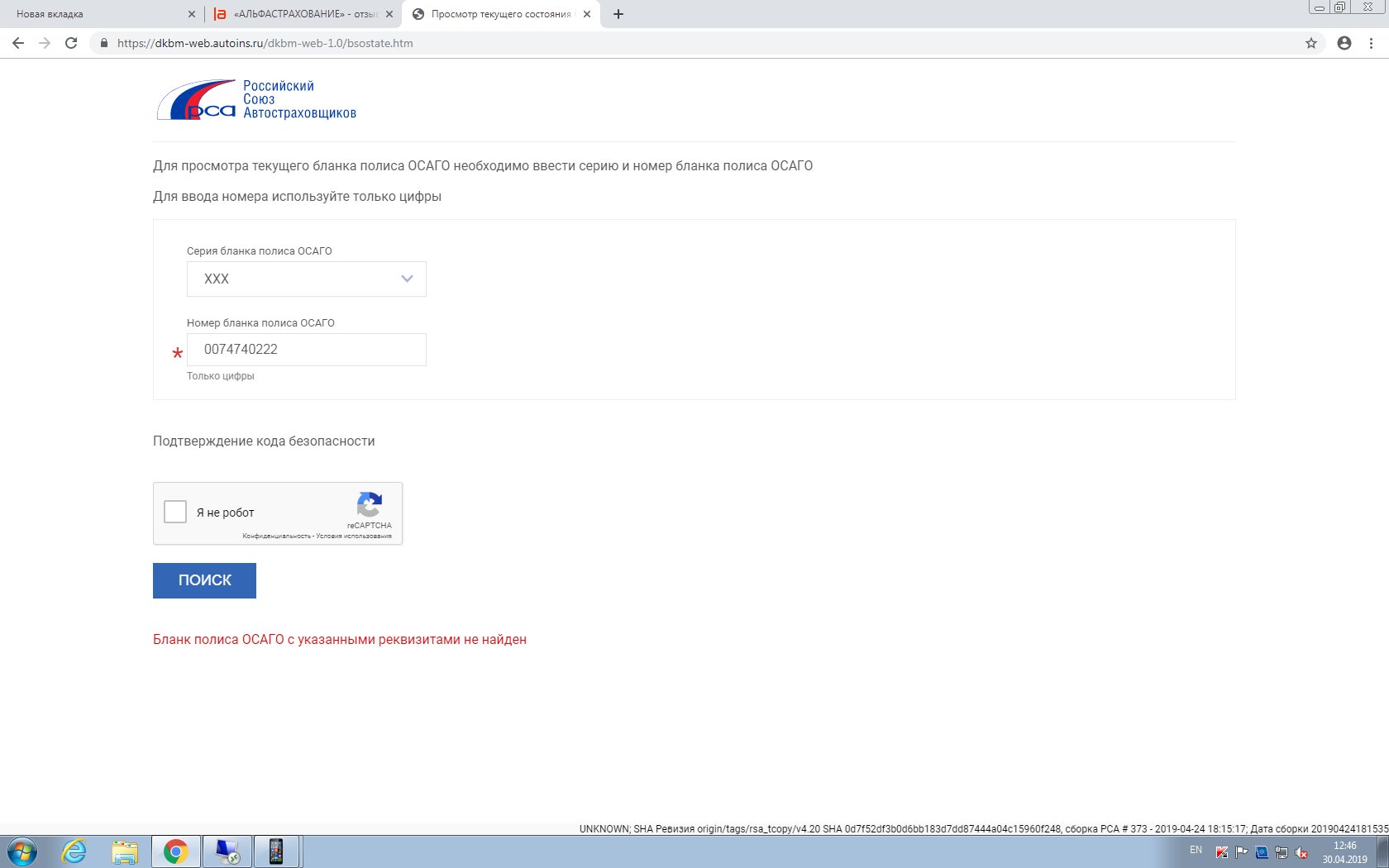
Task: Launch Internet Explorer from the taskbar
Action: pyautogui.click(x=74, y=851)
